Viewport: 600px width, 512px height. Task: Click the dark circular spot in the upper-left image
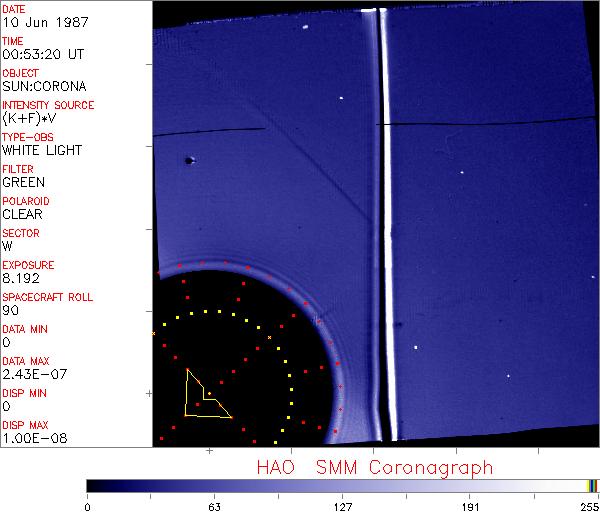pos(188,159)
